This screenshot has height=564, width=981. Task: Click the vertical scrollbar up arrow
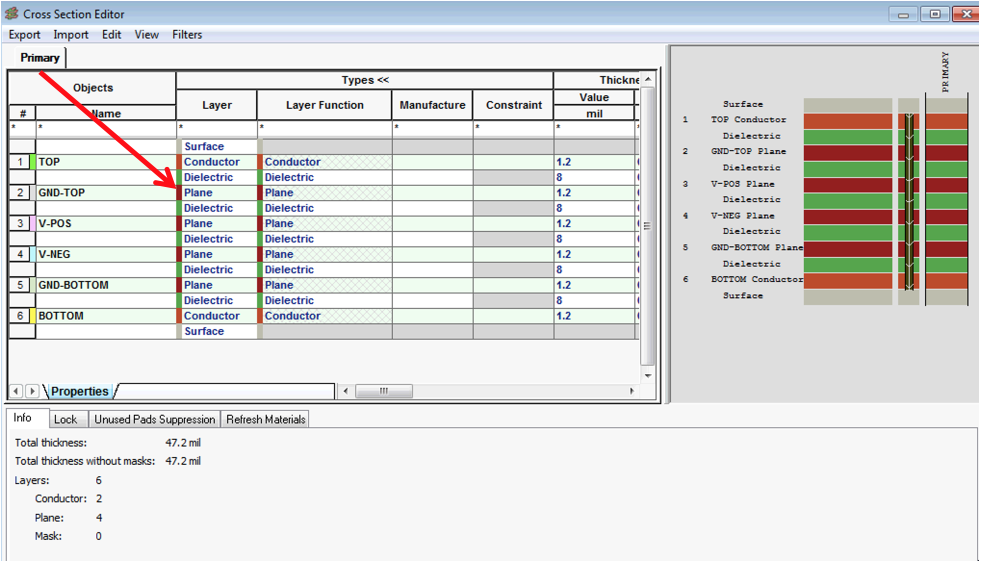pyautogui.click(x=648, y=79)
